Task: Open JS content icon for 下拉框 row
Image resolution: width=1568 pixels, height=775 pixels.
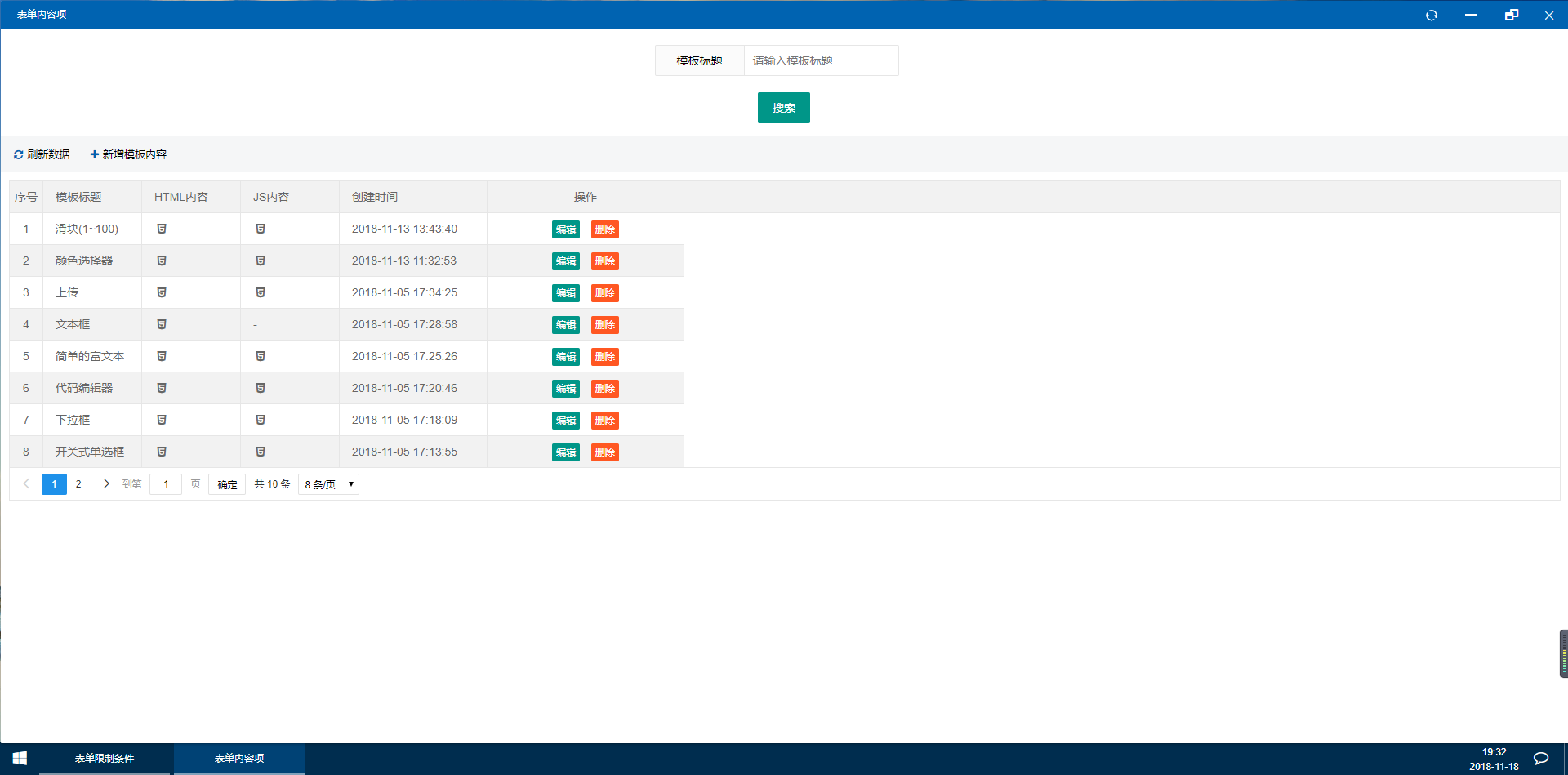Action: pyautogui.click(x=261, y=420)
